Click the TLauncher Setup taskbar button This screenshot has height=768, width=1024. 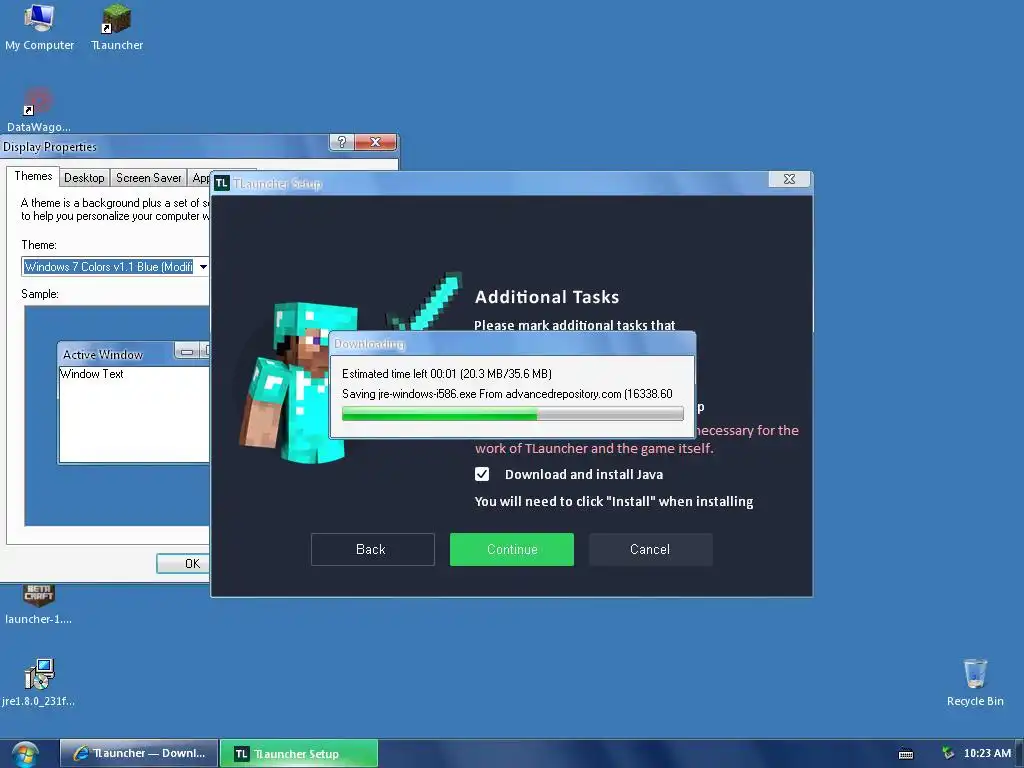(299, 754)
